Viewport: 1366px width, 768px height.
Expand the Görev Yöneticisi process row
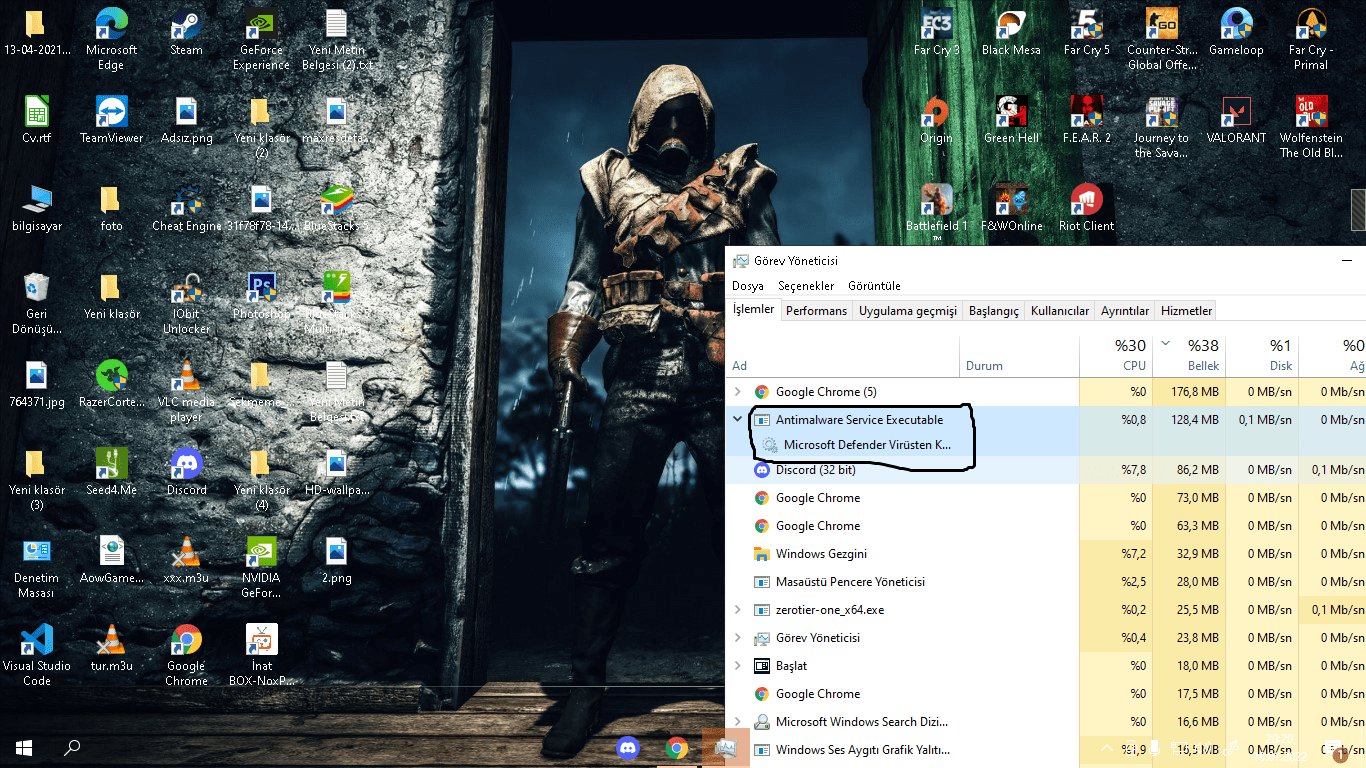click(x=738, y=638)
